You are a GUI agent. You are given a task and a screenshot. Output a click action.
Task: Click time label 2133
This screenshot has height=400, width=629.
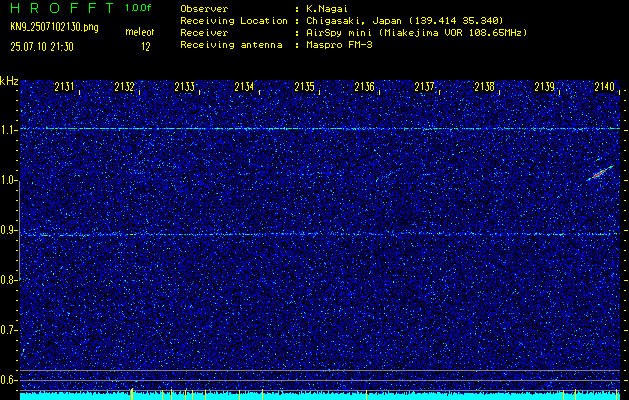(185, 87)
